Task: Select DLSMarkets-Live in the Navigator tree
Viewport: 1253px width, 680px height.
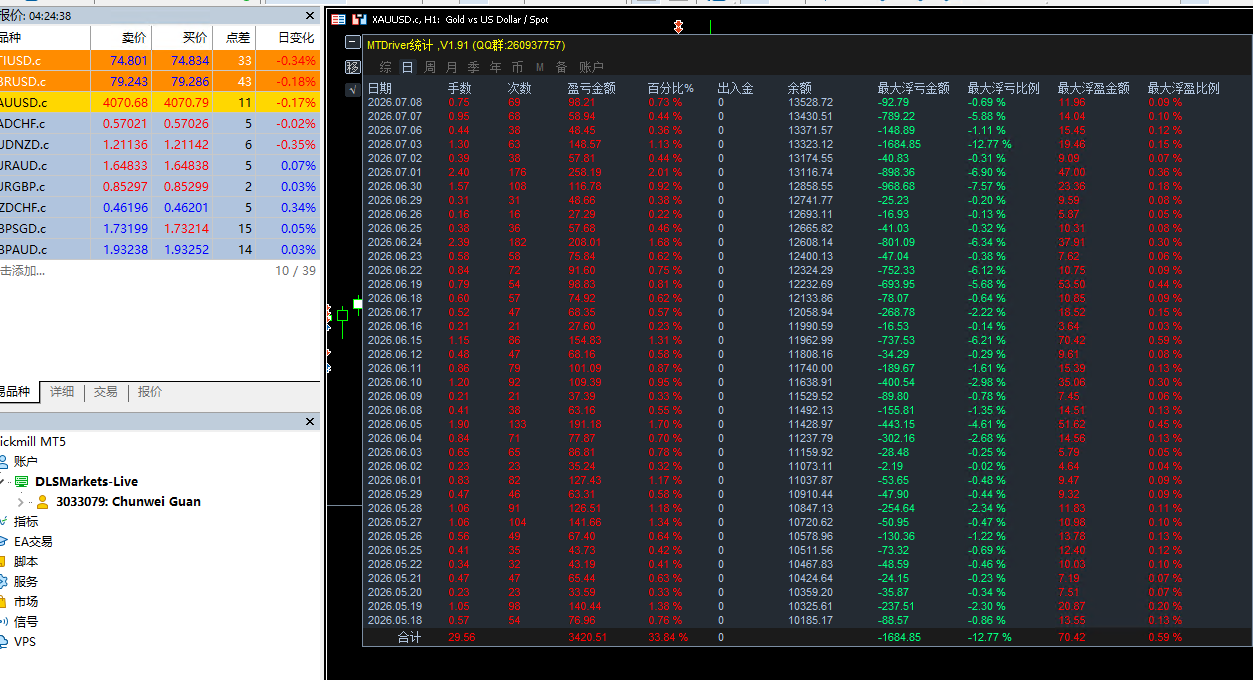Action: (x=86, y=482)
